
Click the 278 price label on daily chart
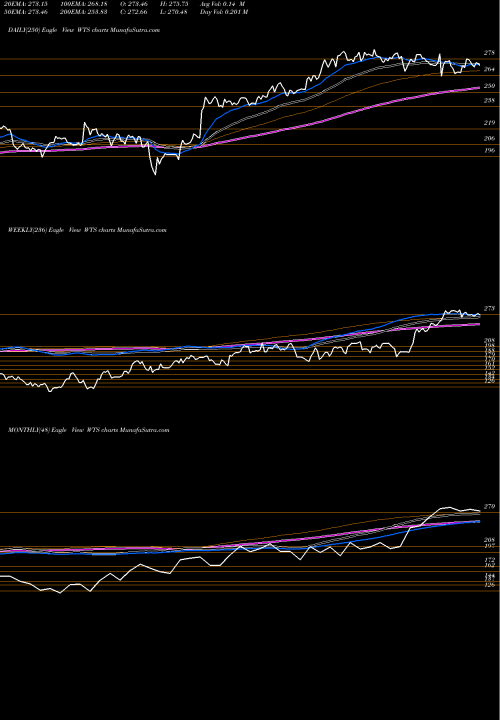click(x=489, y=53)
